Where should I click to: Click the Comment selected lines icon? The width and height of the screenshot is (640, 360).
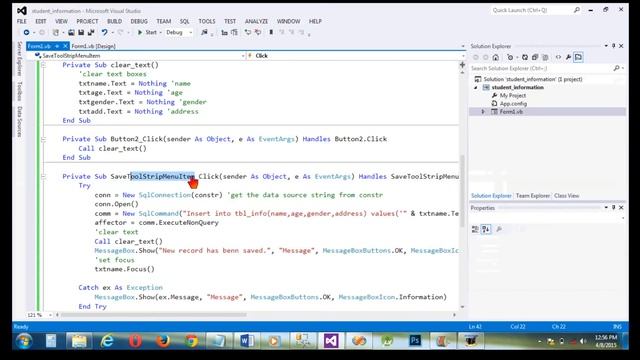(x=248, y=32)
